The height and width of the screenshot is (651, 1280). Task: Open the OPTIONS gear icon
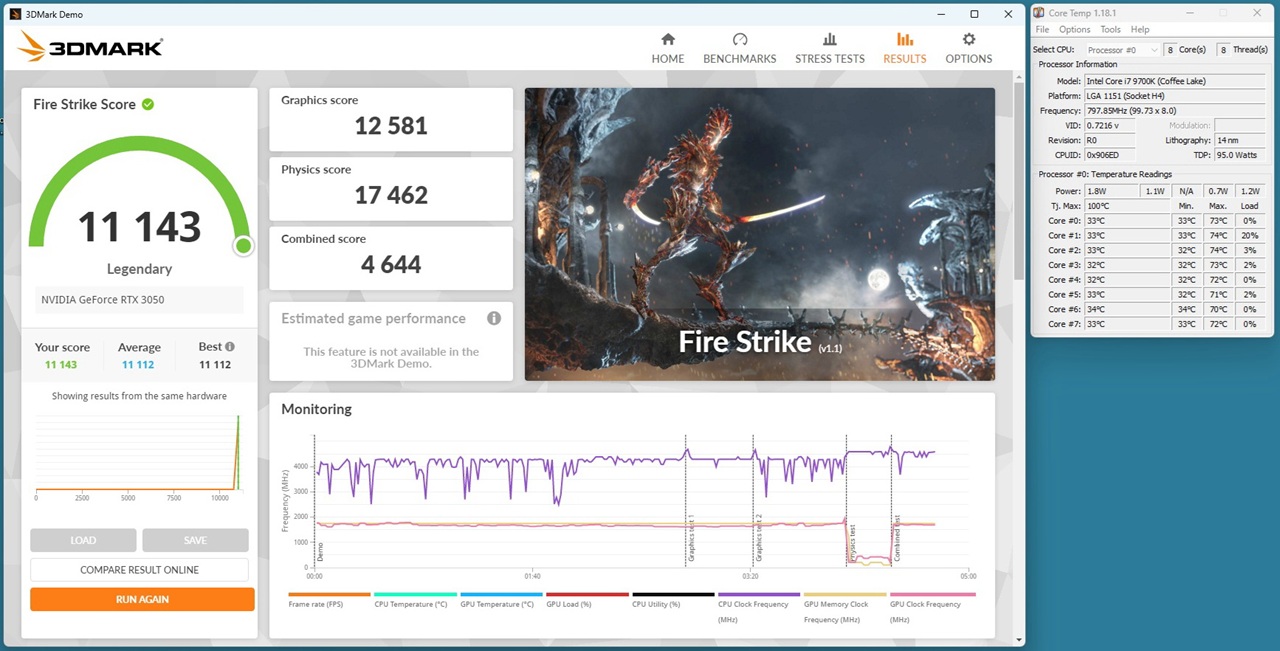coord(969,39)
